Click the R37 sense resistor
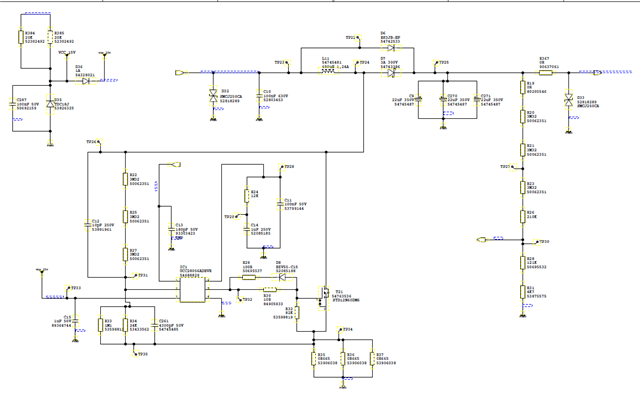Image resolution: width=640 pixels, height=401 pixels. (x=372, y=358)
